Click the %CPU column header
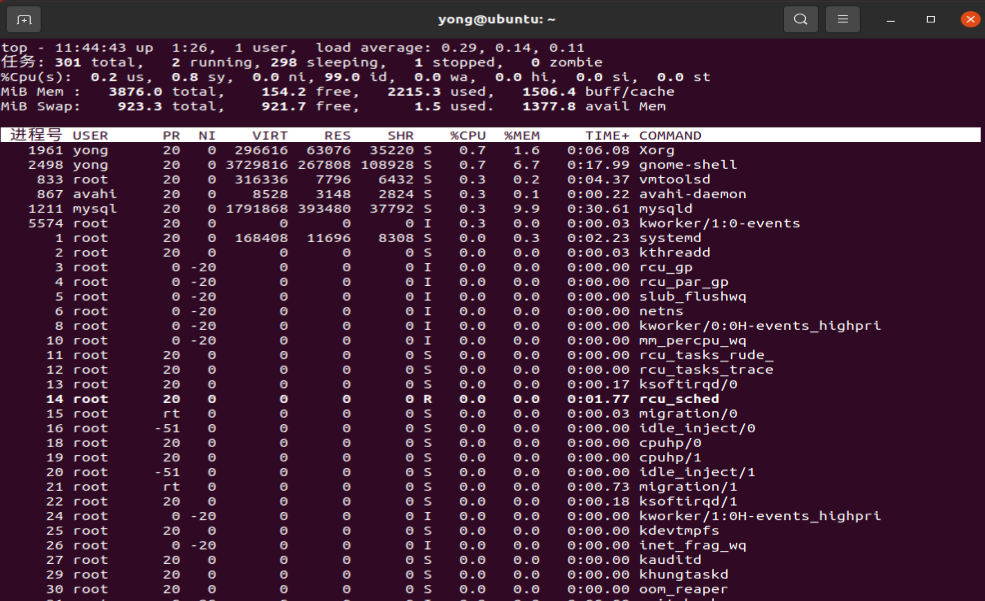 pyautogui.click(x=468, y=136)
